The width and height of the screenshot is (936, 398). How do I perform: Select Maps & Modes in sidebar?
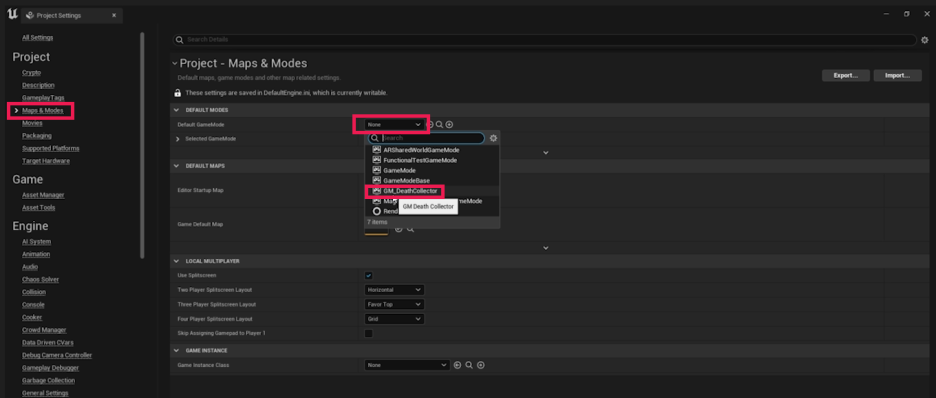42,111
